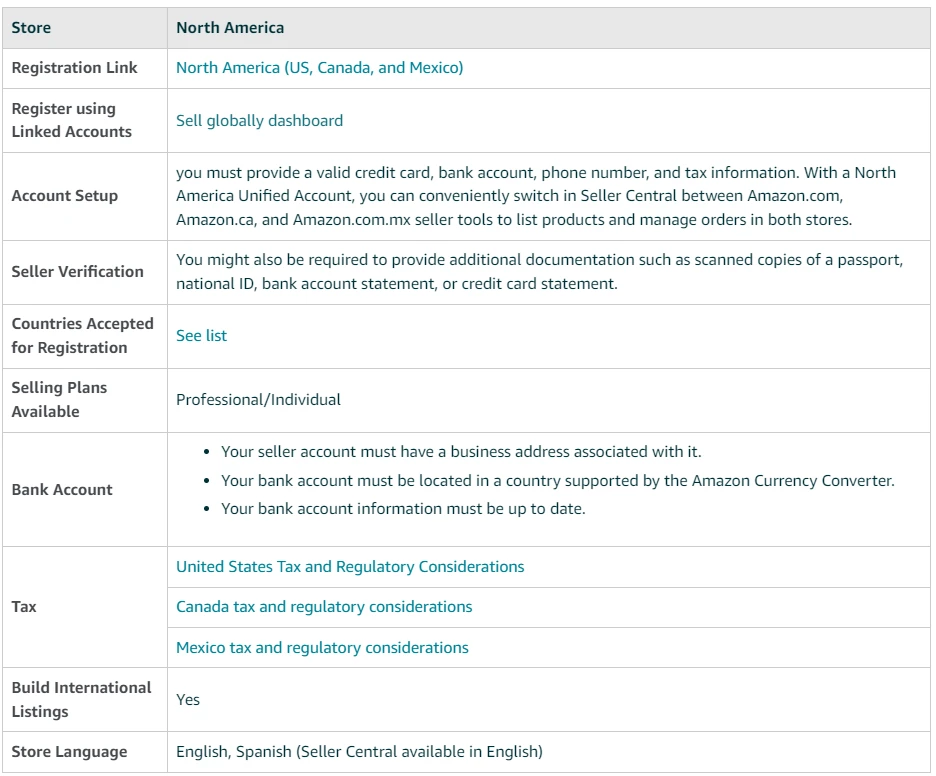Click the Account Setup row label
This screenshot has height=776, width=936.
point(64,196)
